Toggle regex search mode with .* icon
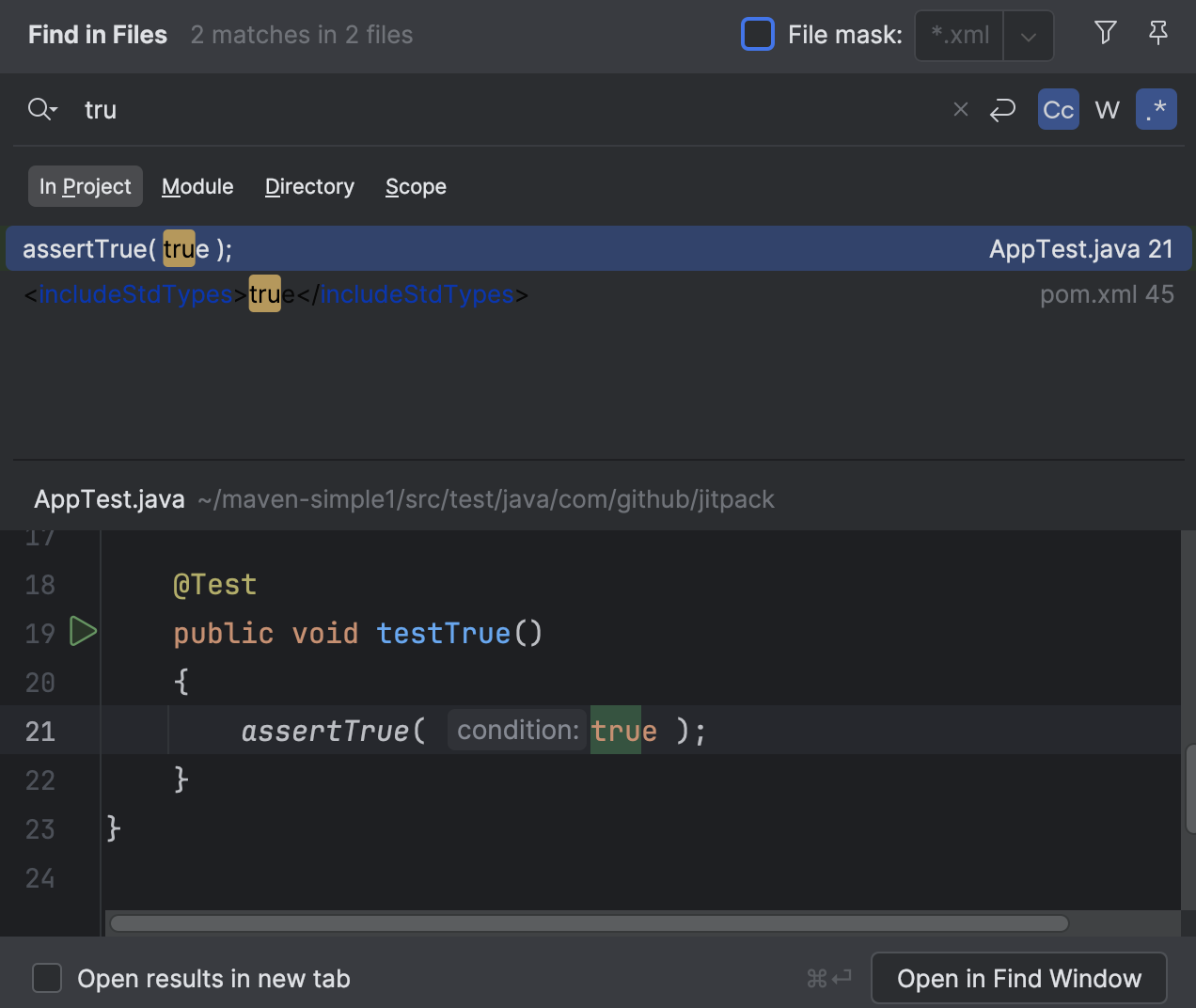1196x1008 pixels. pyautogui.click(x=1157, y=109)
